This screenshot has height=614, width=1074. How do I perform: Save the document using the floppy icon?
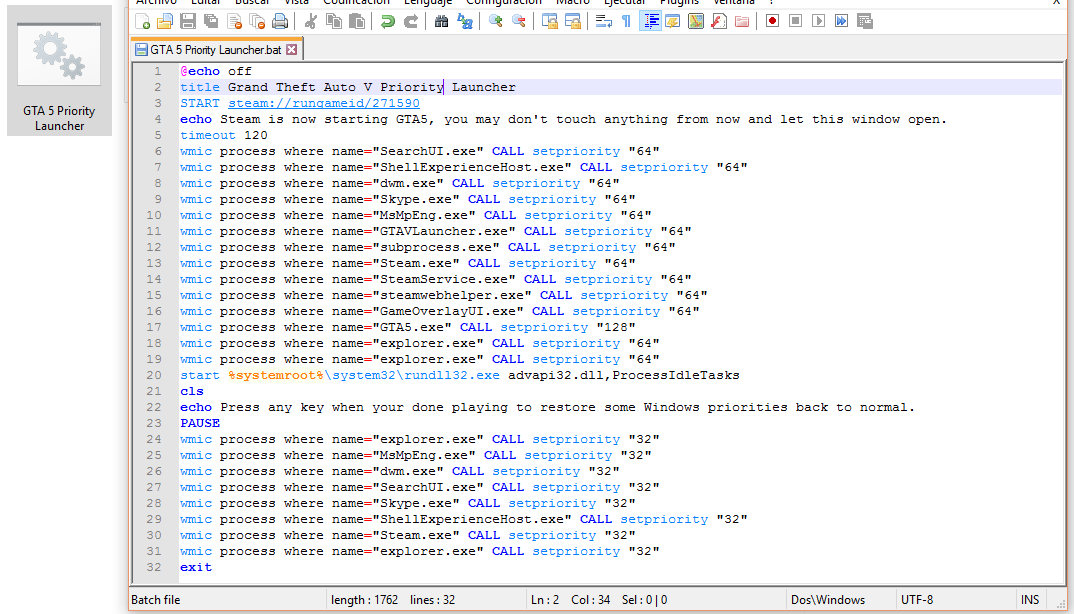(x=188, y=21)
